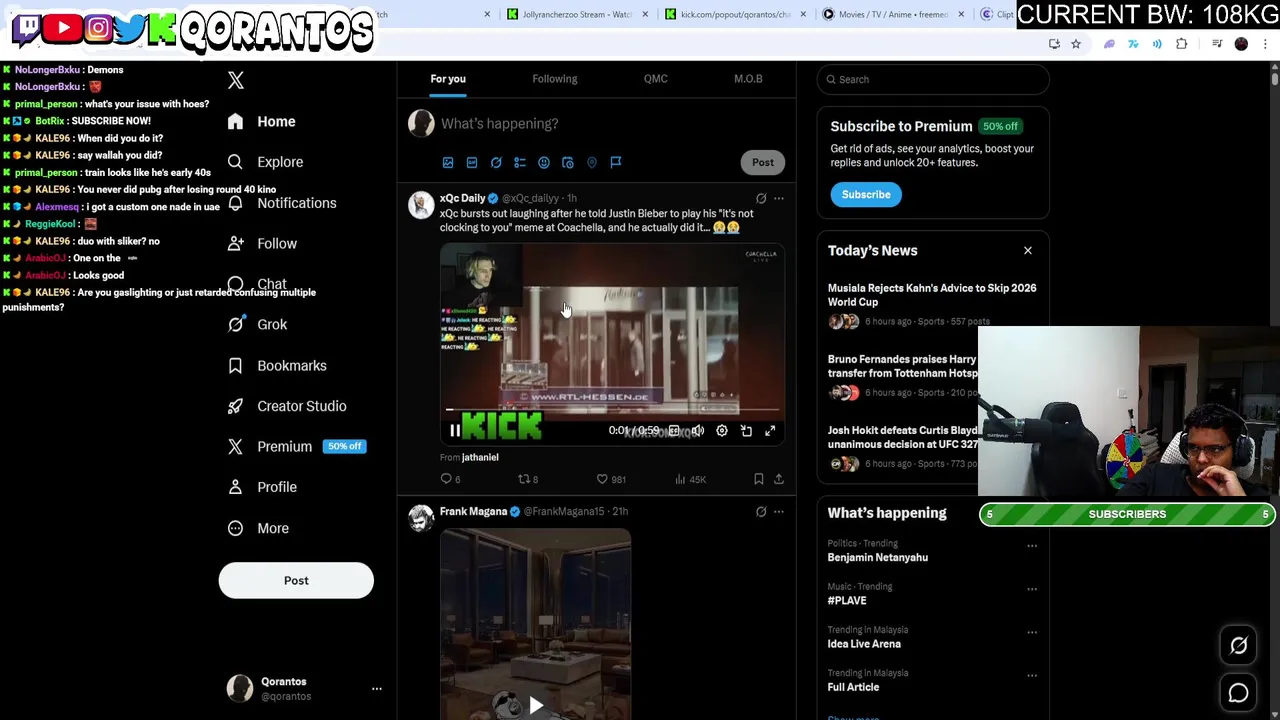The width and height of the screenshot is (1280, 720).
Task: Open the X logo home icon
Action: [x=236, y=81]
